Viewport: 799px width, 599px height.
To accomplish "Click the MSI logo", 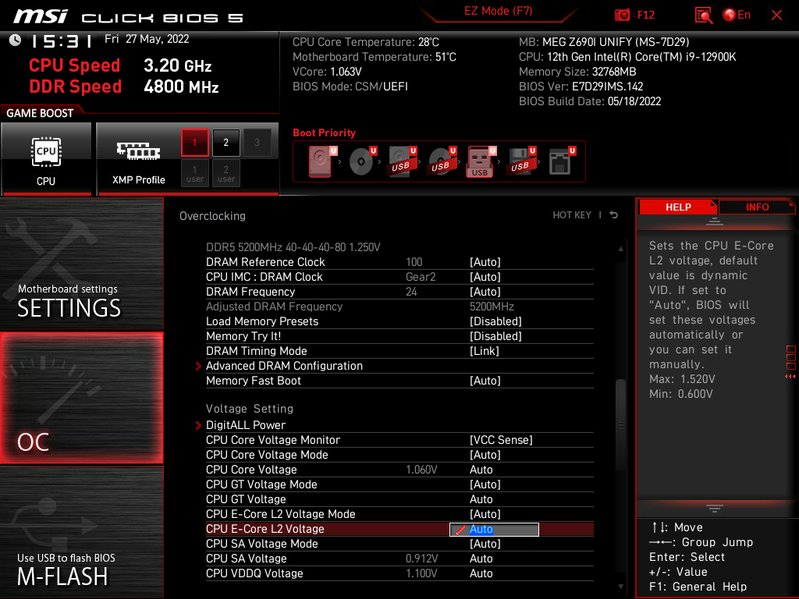I will coord(40,16).
